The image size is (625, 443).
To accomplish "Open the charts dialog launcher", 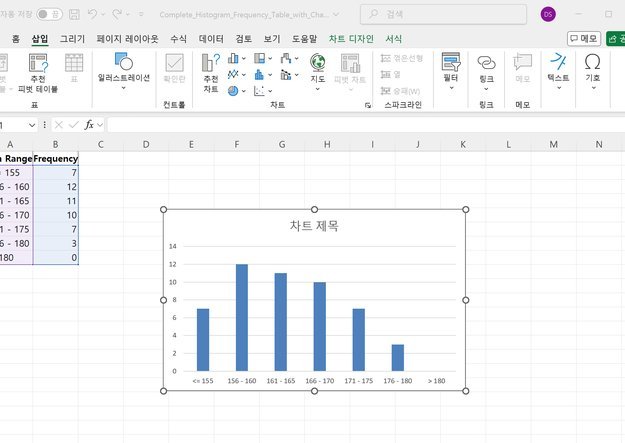I will [368, 105].
